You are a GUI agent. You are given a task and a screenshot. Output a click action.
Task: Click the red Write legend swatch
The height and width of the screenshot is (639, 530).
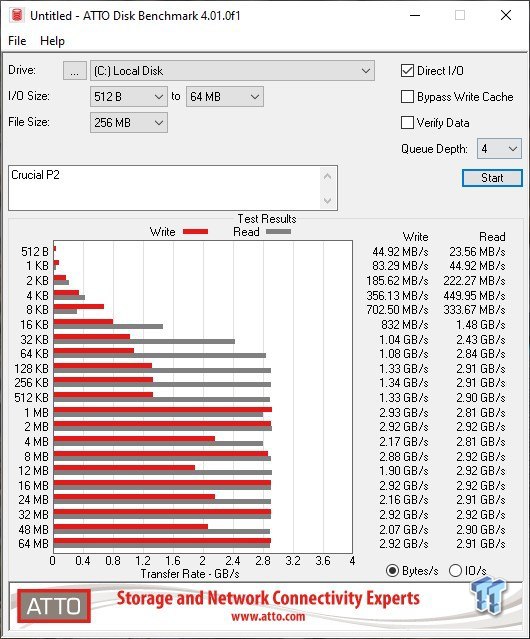pos(196,232)
